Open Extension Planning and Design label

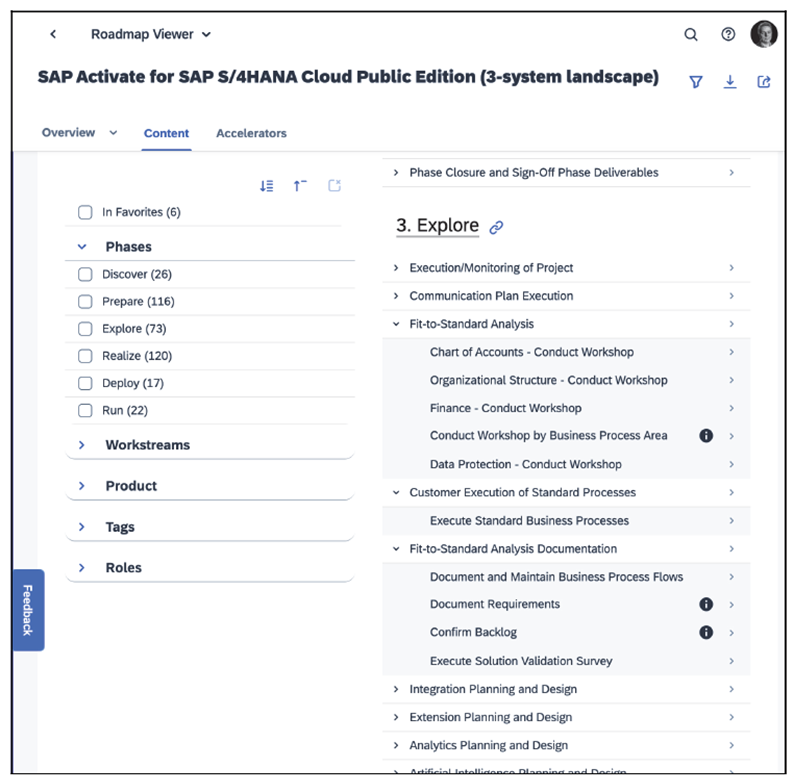pos(491,717)
